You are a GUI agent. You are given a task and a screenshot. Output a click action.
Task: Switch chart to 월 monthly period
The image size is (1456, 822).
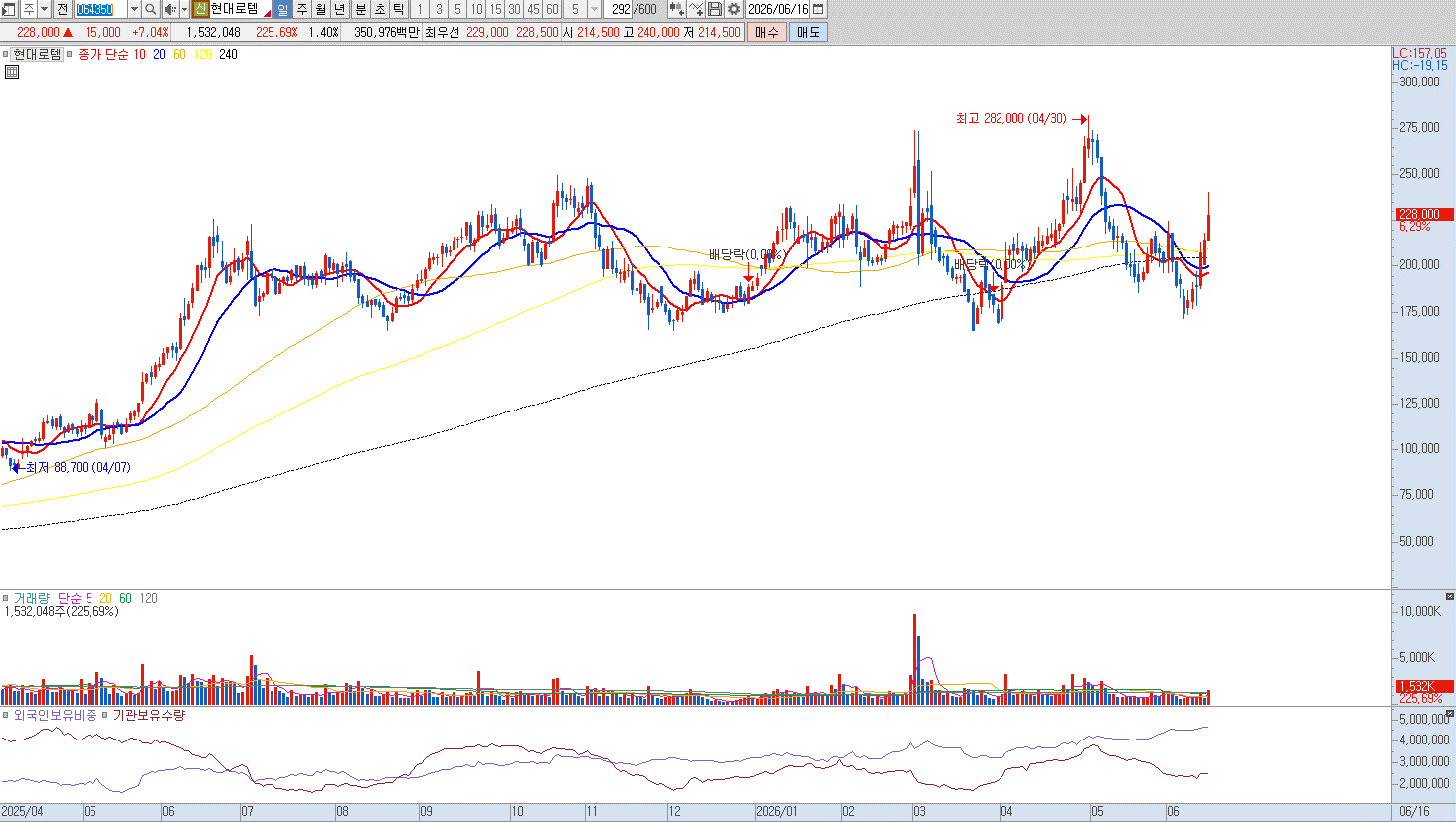(x=320, y=9)
